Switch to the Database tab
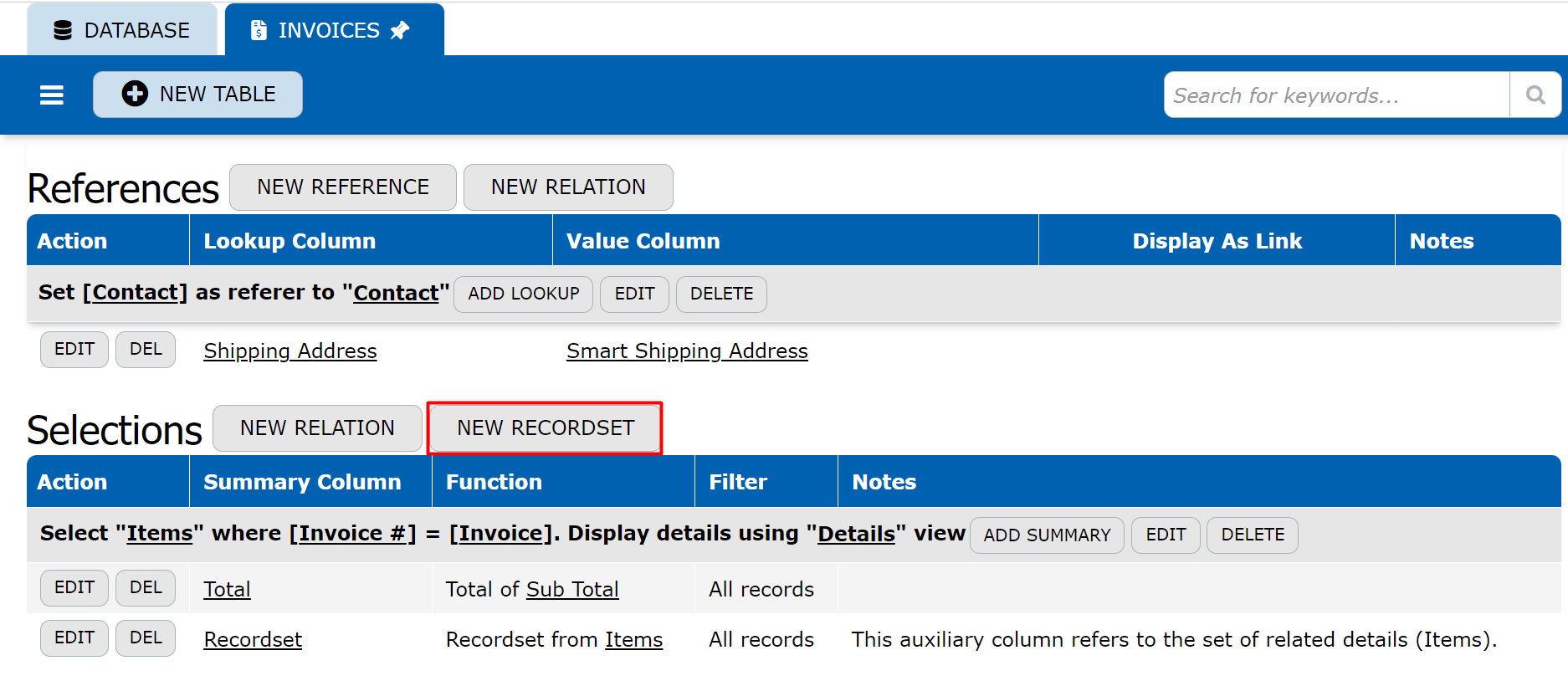 122,30
